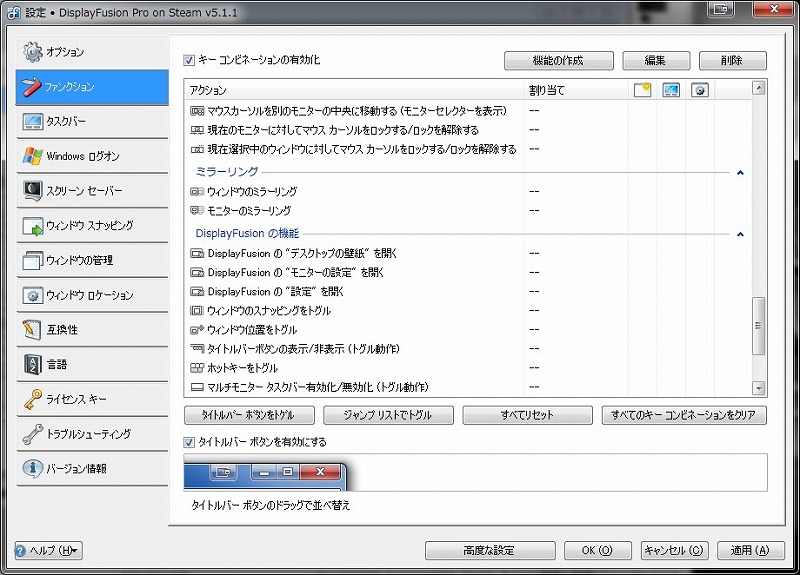Viewport: 800px width, 575px height.
Task: Select DisplayFusion の "設定" を開く row
Action: (467, 292)
